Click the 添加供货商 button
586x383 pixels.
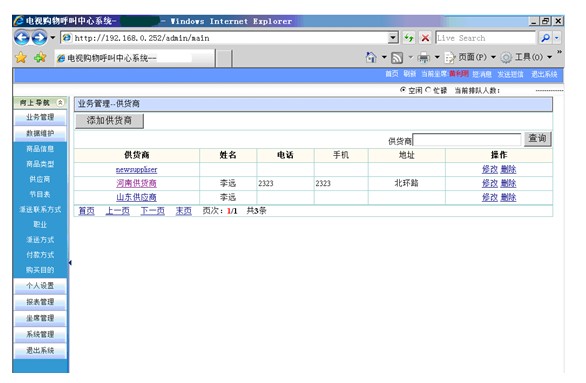tap(109, 121)
